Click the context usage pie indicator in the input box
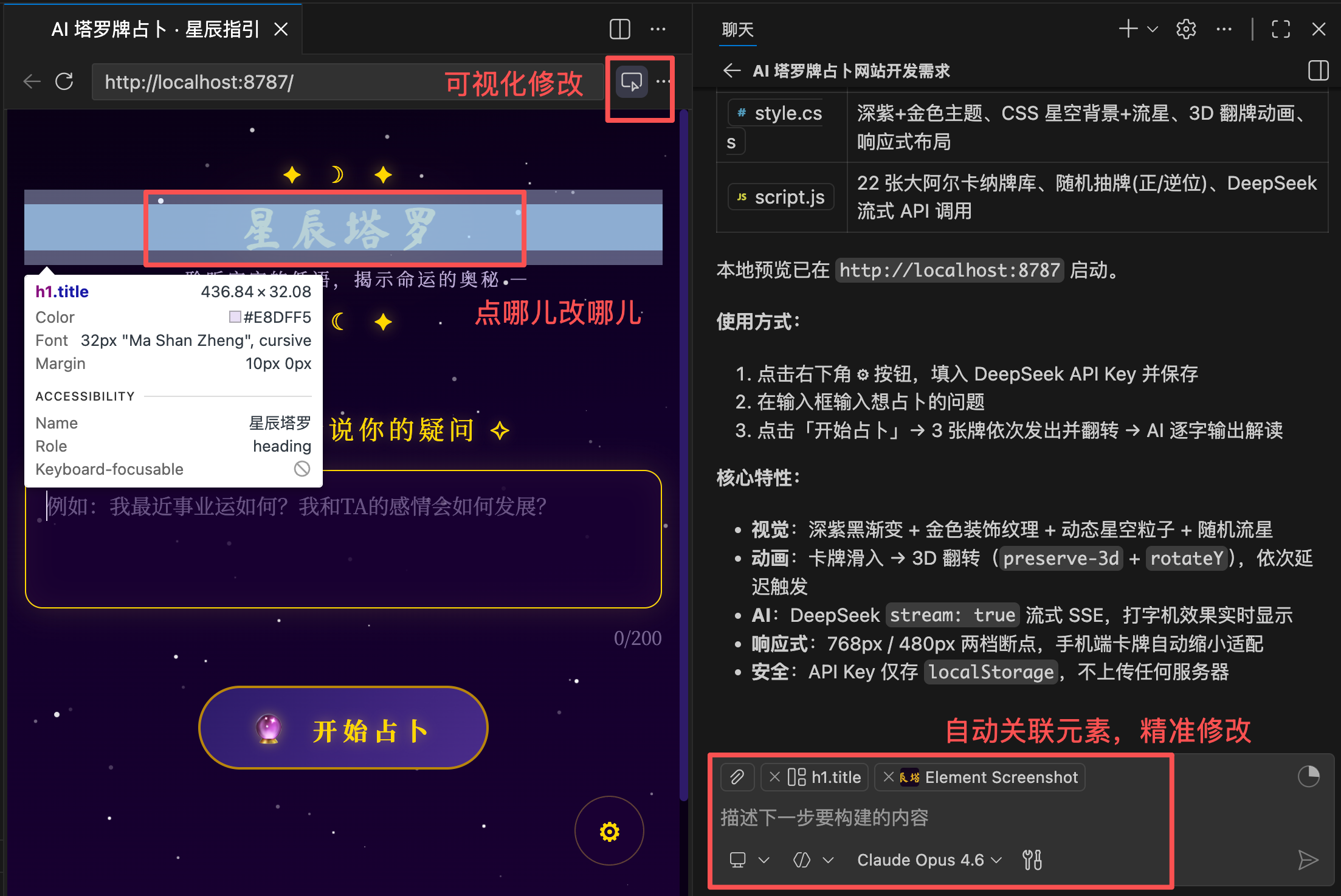Viewport: 1341px width, 896px height. [x=1310, y=776]
